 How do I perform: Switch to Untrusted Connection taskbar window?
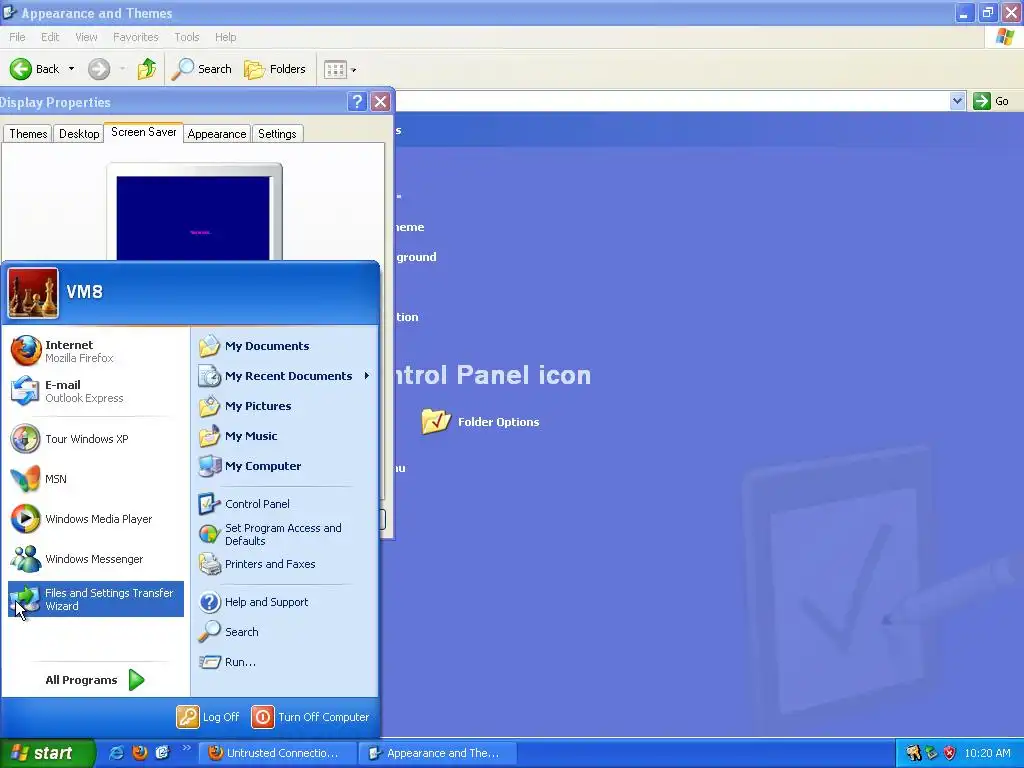278,753
